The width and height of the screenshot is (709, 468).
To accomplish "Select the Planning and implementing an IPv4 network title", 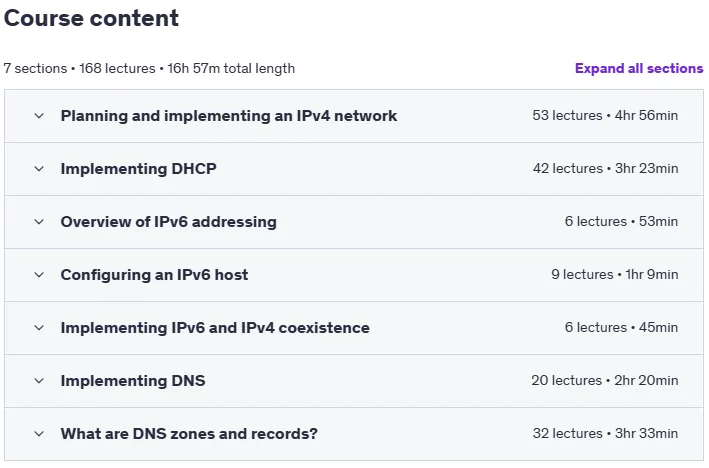I will pos(229,116).
